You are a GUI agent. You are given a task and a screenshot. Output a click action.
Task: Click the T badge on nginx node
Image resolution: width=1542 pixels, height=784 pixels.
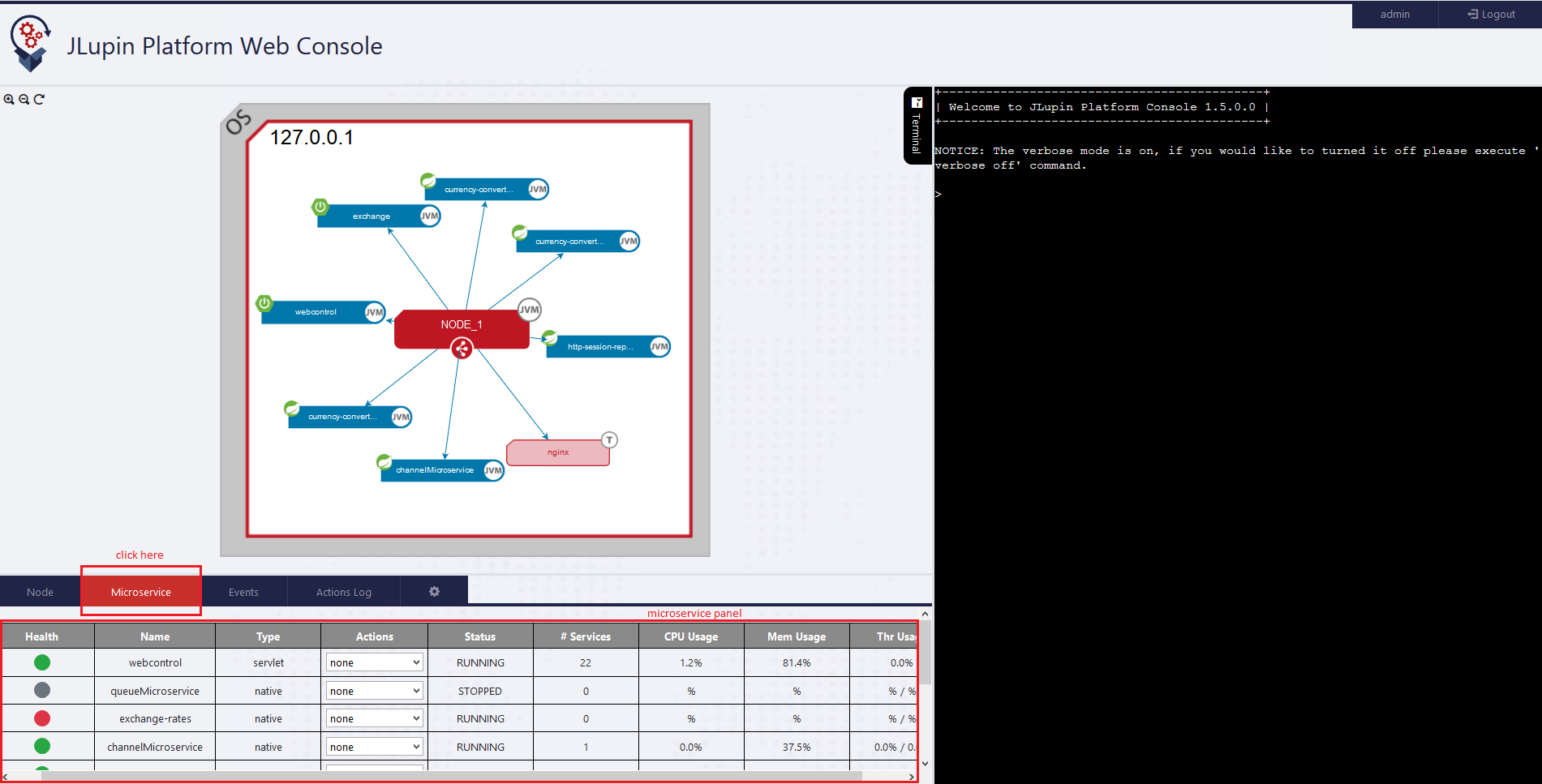pos(609,439)
